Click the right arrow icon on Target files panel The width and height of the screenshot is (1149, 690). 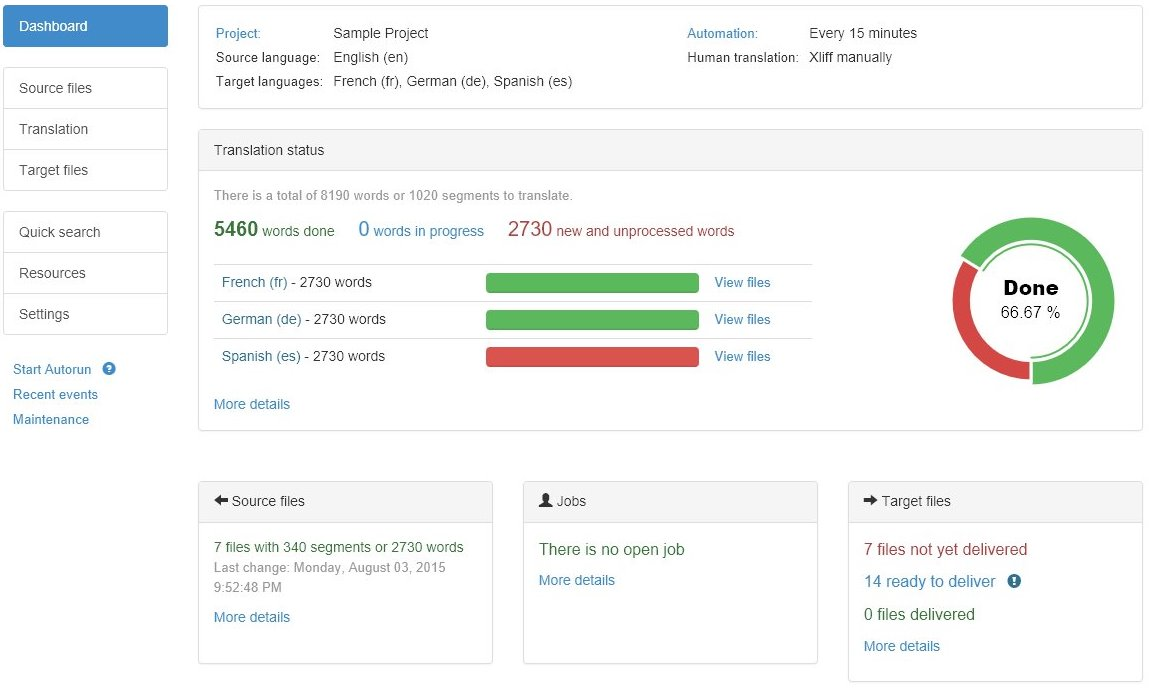coord(870,501)
